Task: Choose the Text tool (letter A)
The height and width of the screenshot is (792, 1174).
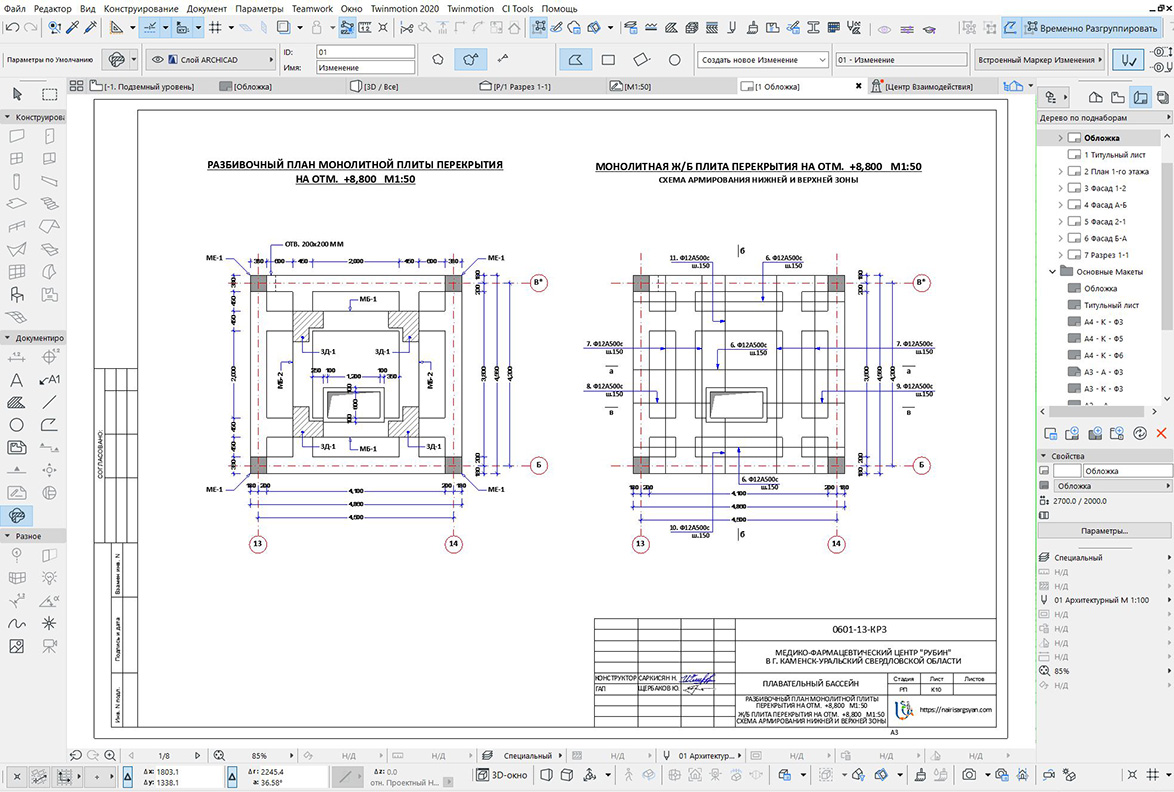Action: tap(16, 380)
